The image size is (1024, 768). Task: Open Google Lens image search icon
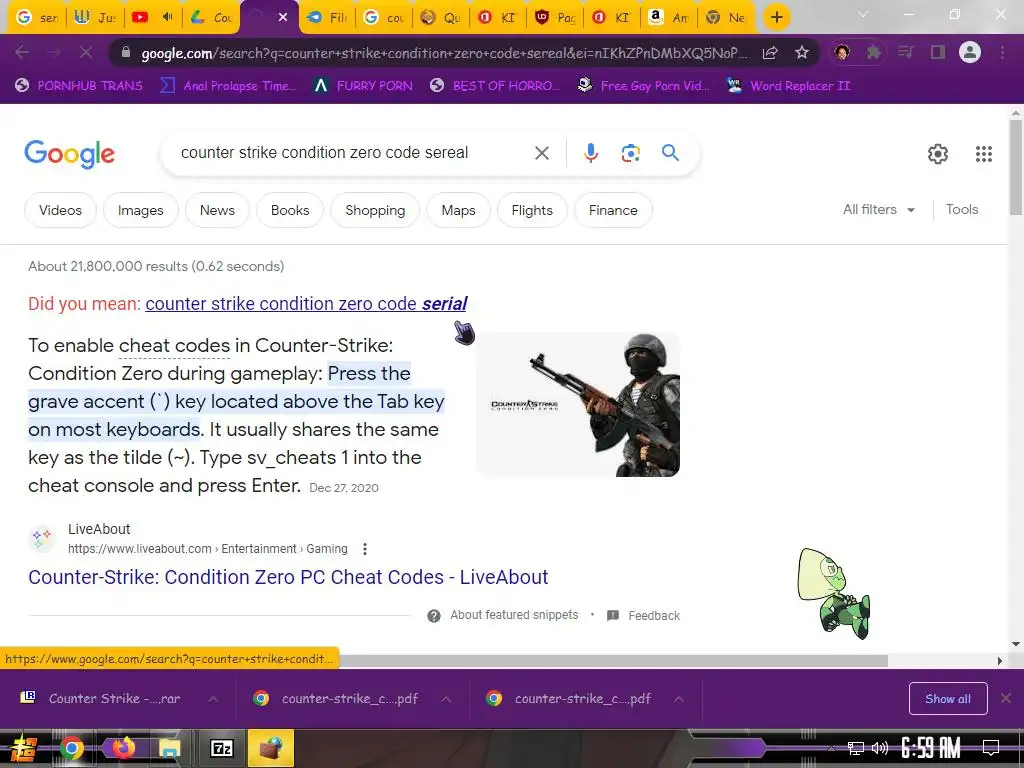[x=630, y=153]
